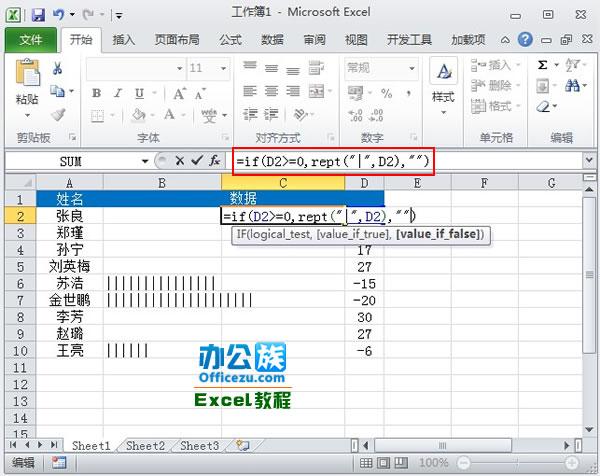Click the Comma Style icon
This screenshot has height=476, width=600.
click(409, 93)
